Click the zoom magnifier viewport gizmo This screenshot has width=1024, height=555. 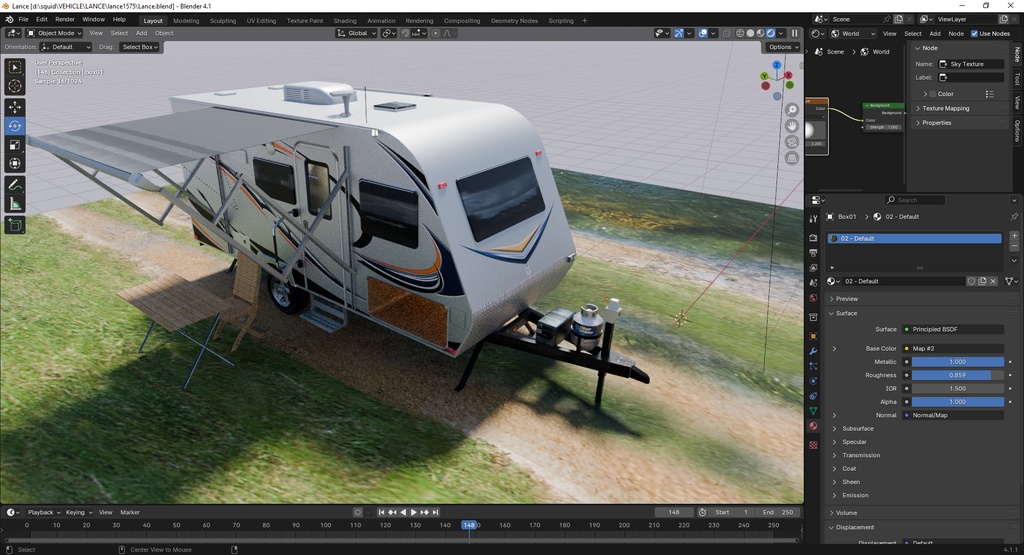click(x=792, y=109)
